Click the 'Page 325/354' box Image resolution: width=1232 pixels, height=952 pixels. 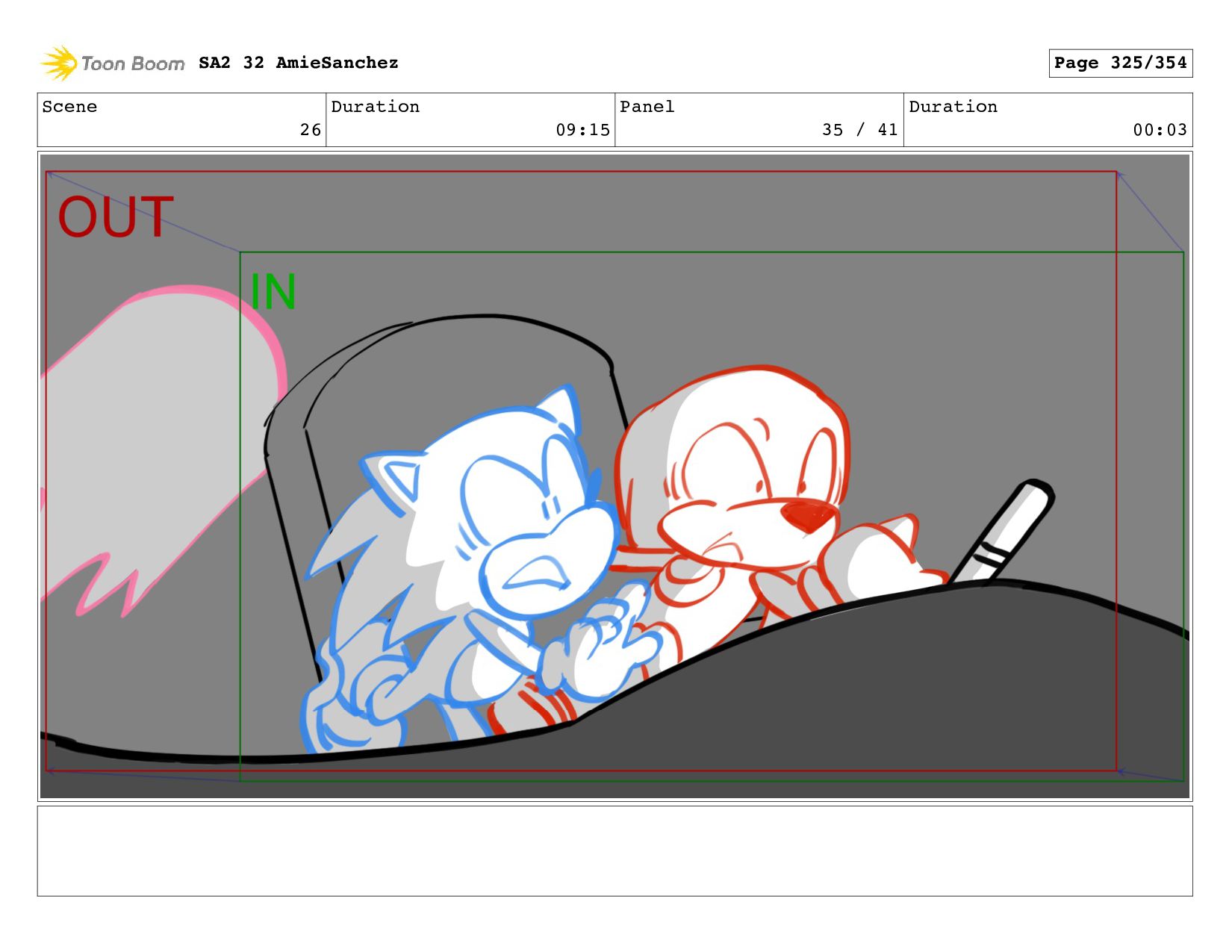pos(1120,63)
